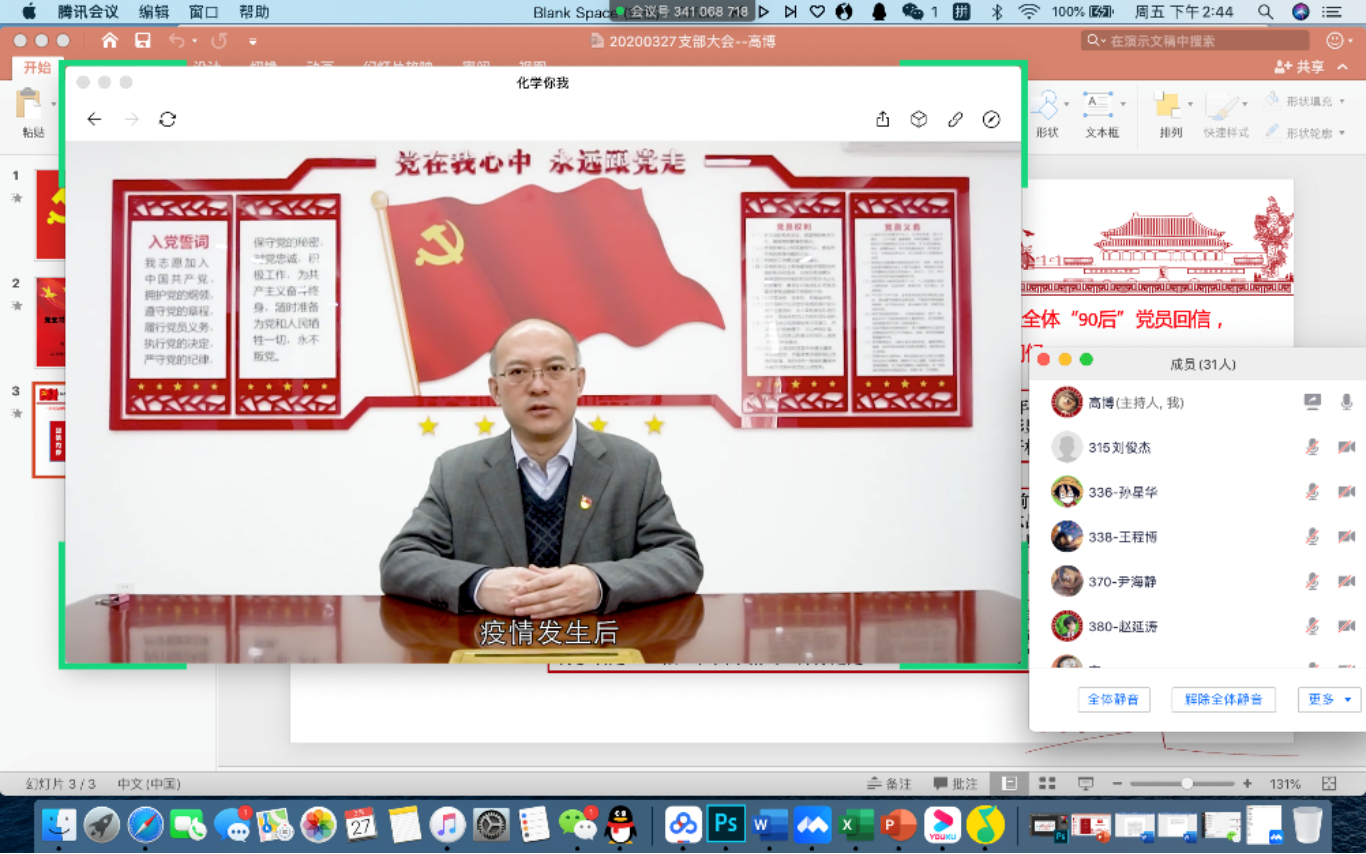Image resolution: width=1366 pixels, height=854 pixels.
Task: Click the 全体静音 button
Action: coord(1113,699)
